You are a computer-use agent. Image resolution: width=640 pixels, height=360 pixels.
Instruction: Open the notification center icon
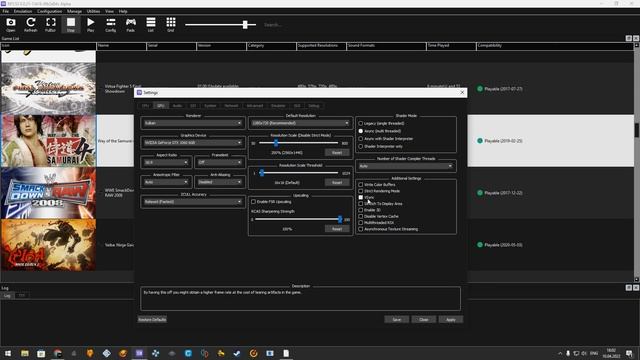point(629,353)
